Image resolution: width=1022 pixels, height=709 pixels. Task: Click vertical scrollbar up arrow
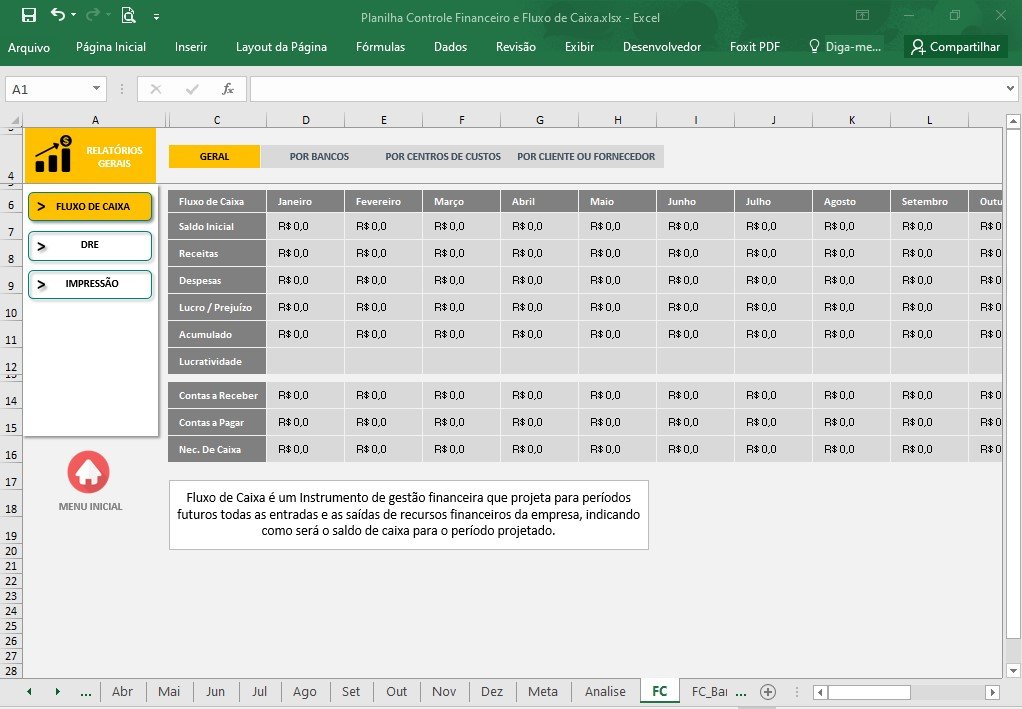(1013, 121)
